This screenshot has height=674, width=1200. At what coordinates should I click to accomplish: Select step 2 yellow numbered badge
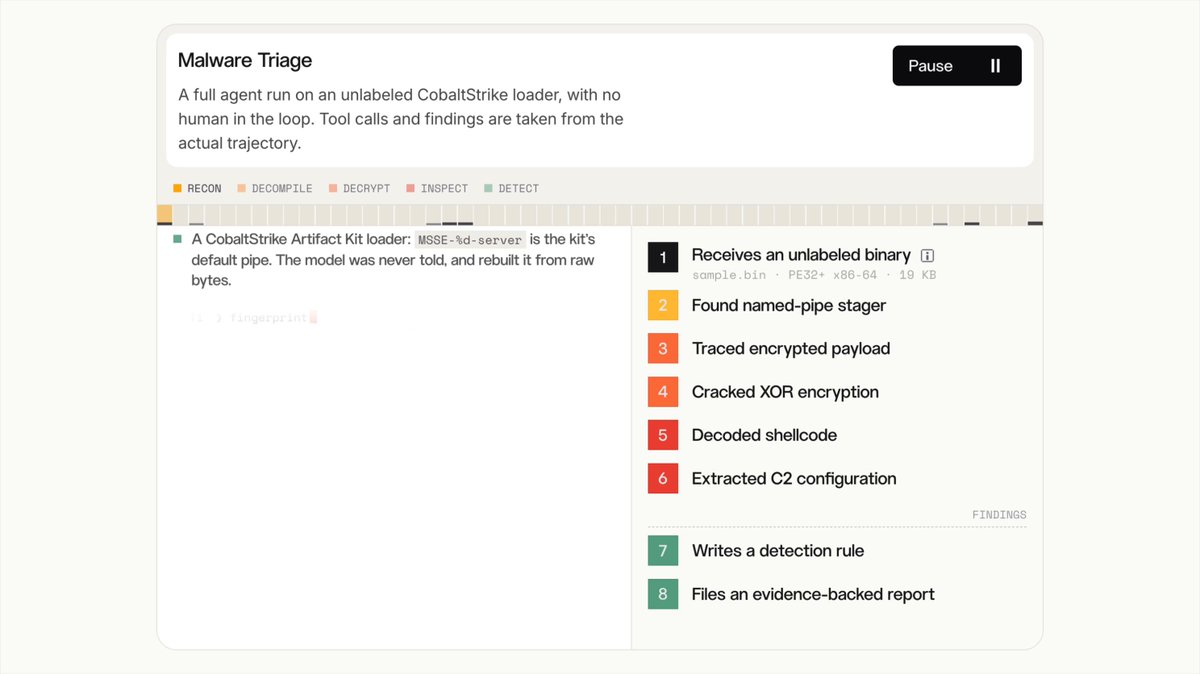tap(663, 305)
